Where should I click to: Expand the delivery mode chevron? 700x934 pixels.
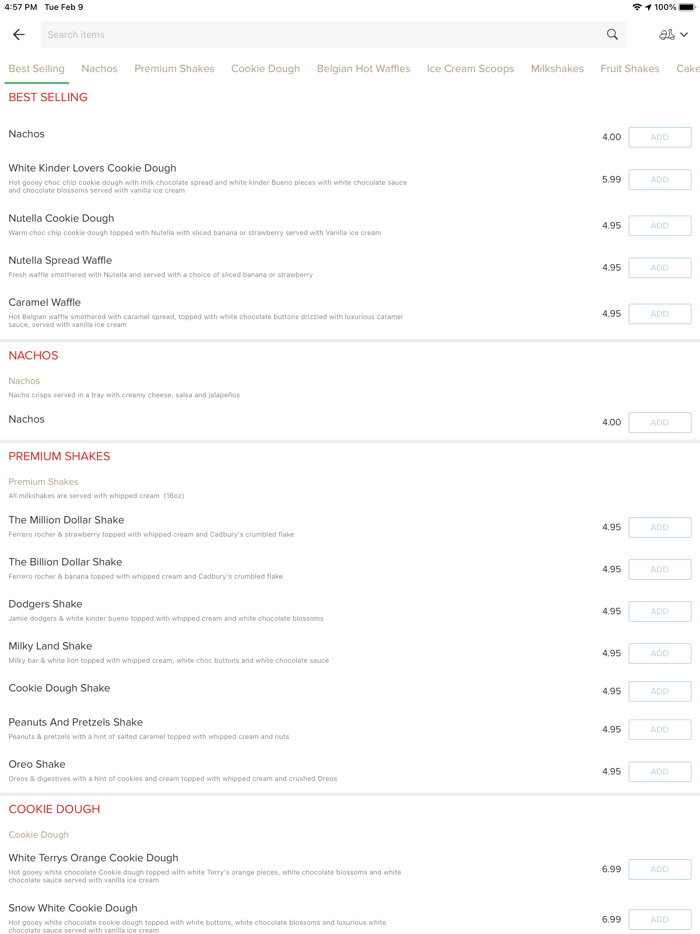pyautogui.click(x=684, y=35)
